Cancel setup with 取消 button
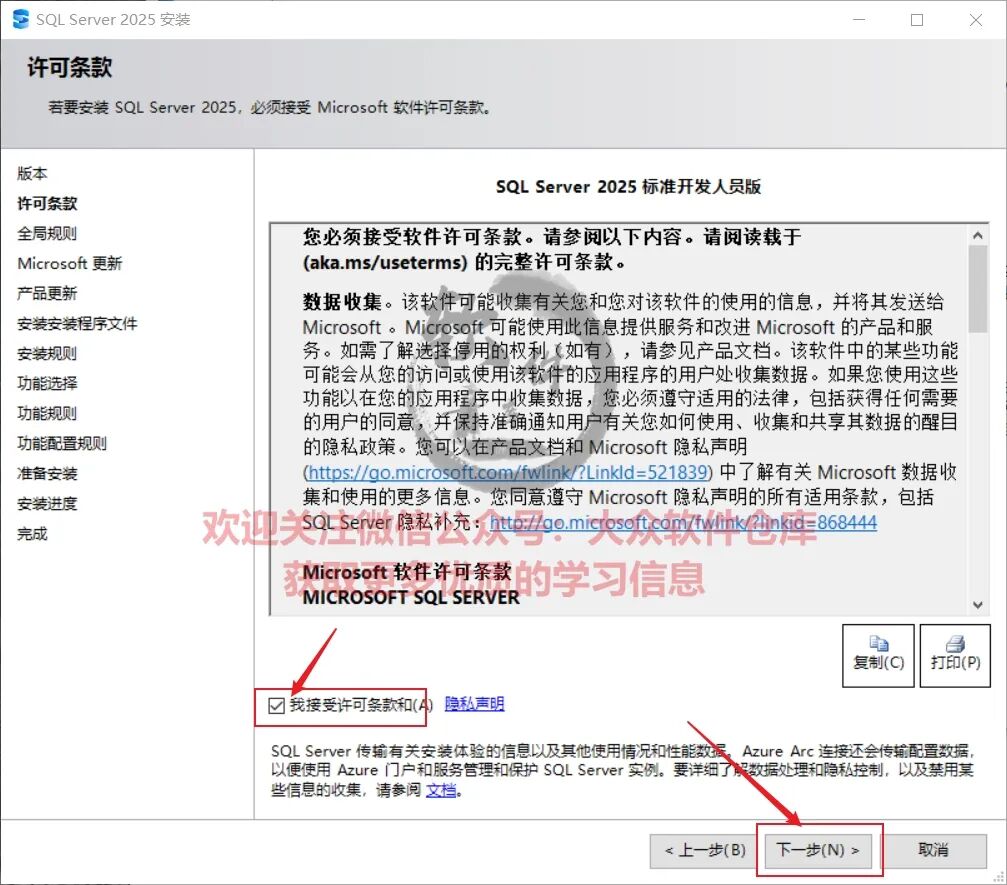This screenshot has height=885, width=1007. (x=933, y=850)
